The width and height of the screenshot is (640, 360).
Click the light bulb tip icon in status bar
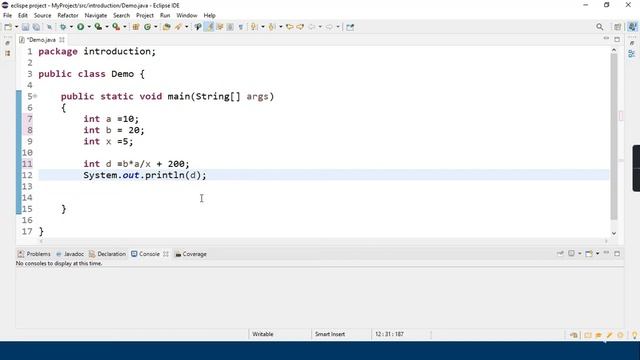click(x=634, y=335)
